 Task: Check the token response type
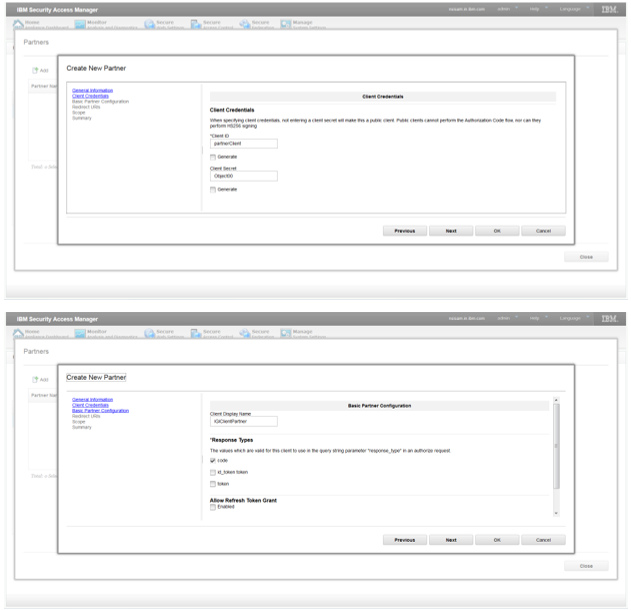tap(213, 484)
